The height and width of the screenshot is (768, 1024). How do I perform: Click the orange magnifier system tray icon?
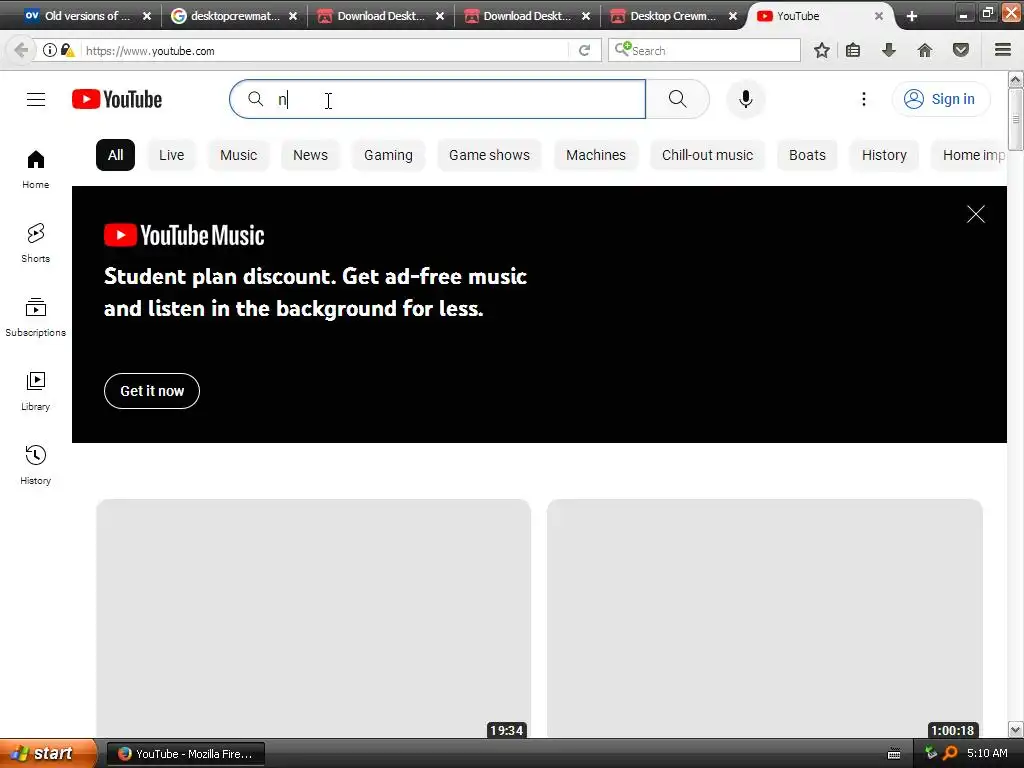click(x=950, y=753)
